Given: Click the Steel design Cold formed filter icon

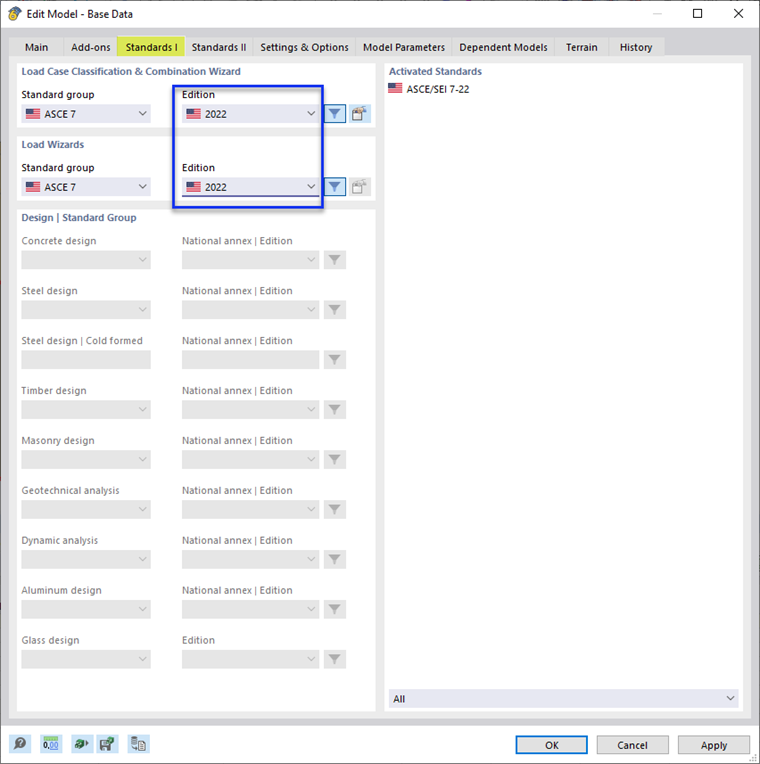Looking at the screenshot, I should (x=335, y=360).
